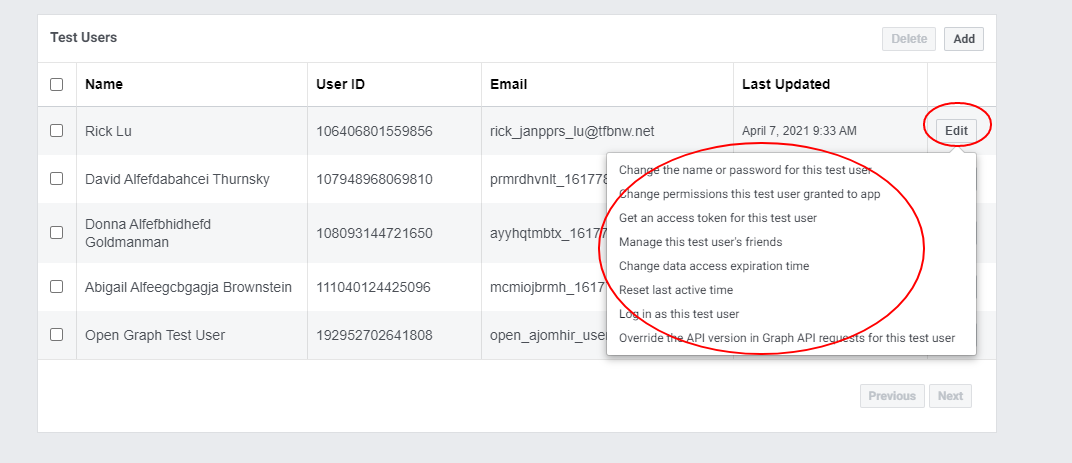Select 'Change data access expiration time'
Viewport: 1072px width, 463px height.
click(714, 266)
